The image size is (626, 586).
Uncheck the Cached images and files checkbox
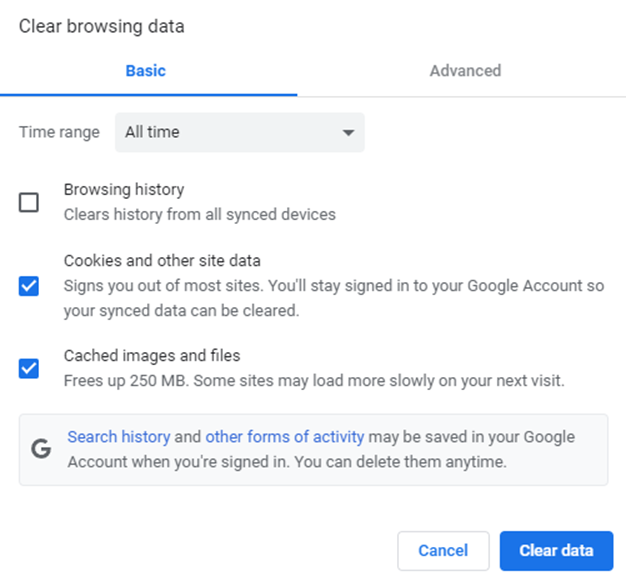(29, 368)
